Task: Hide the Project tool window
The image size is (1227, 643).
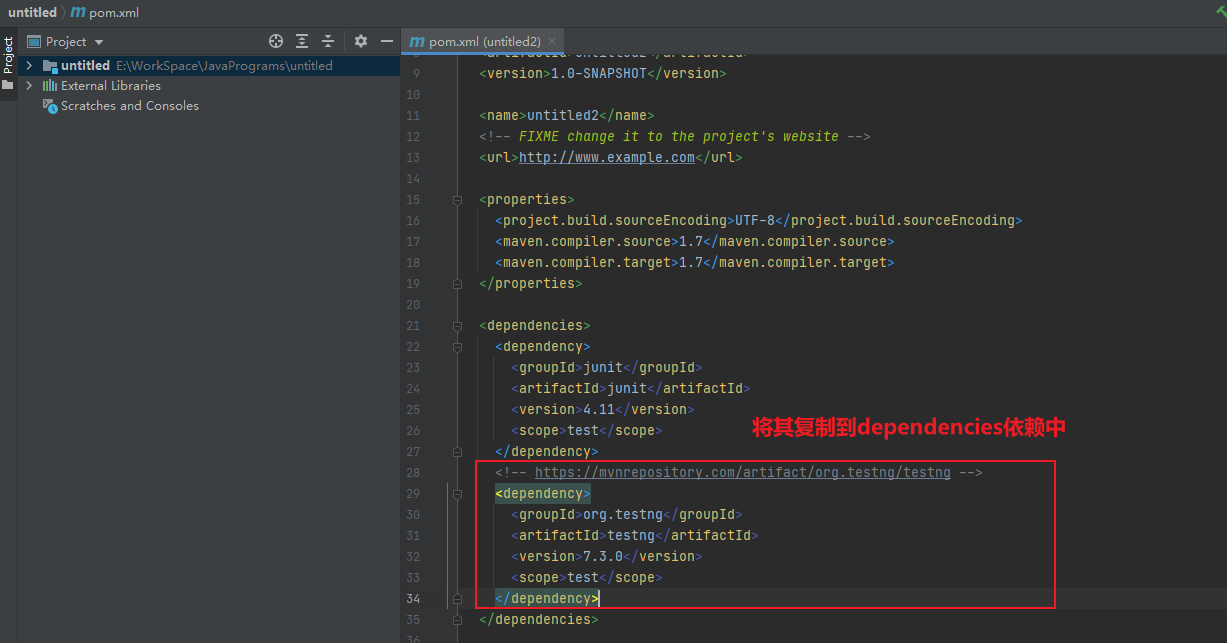Action: (385, 41)
